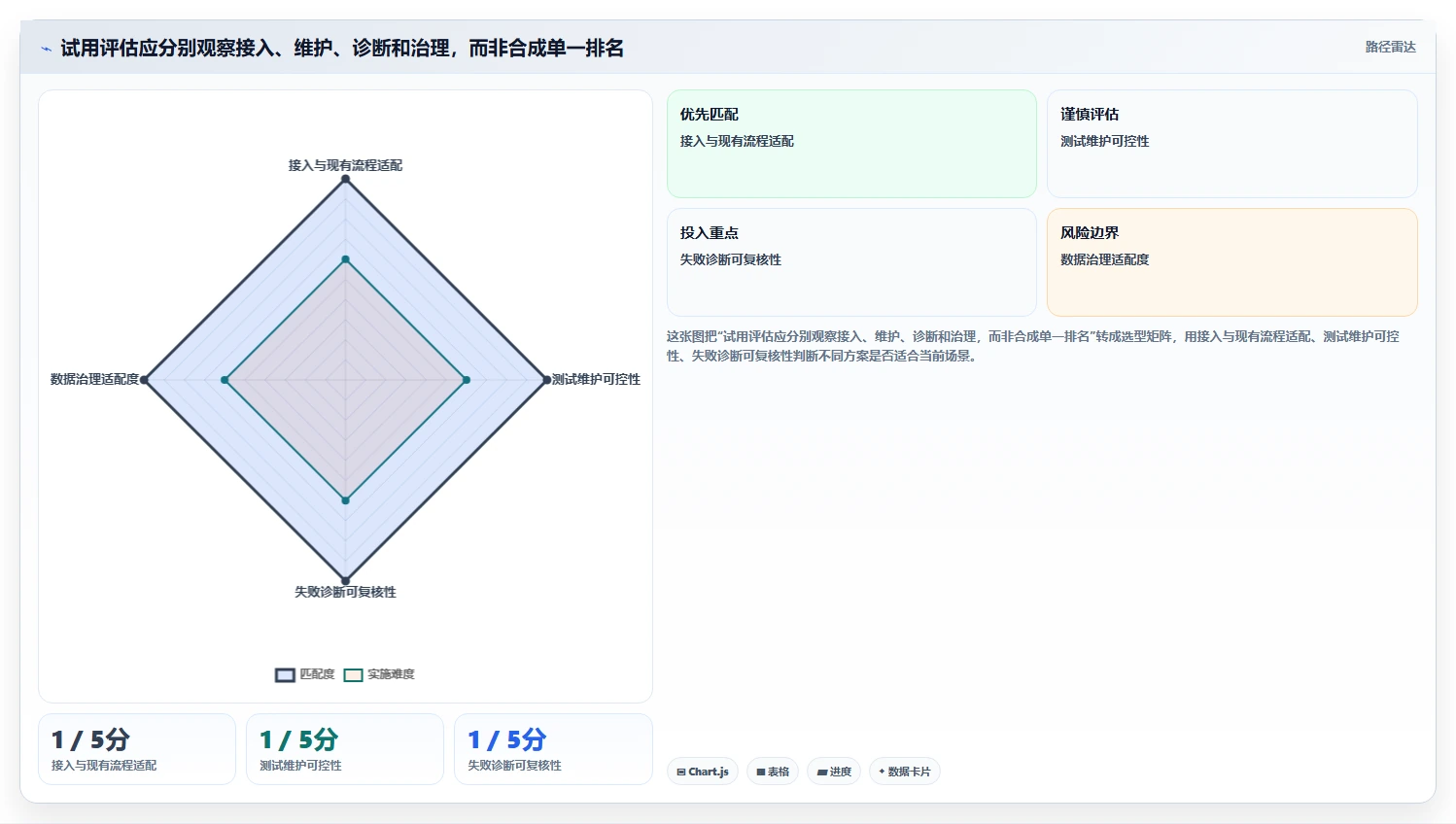The image size is (1456, 824).
Task: Click the 表格 tag chip
Action: (x=773, y=772)
